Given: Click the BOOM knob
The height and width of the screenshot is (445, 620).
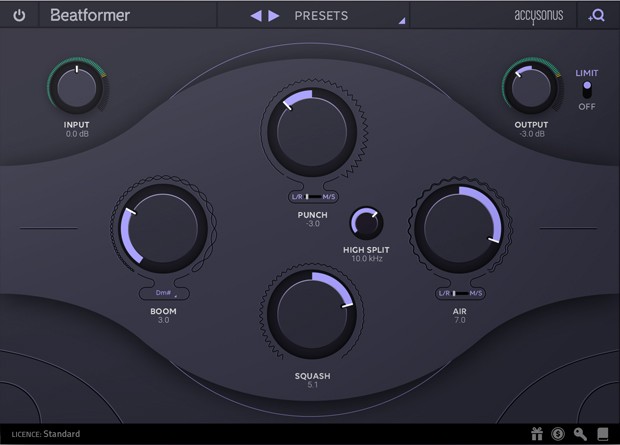Looking at the screenshot, I should coord(163,228).
